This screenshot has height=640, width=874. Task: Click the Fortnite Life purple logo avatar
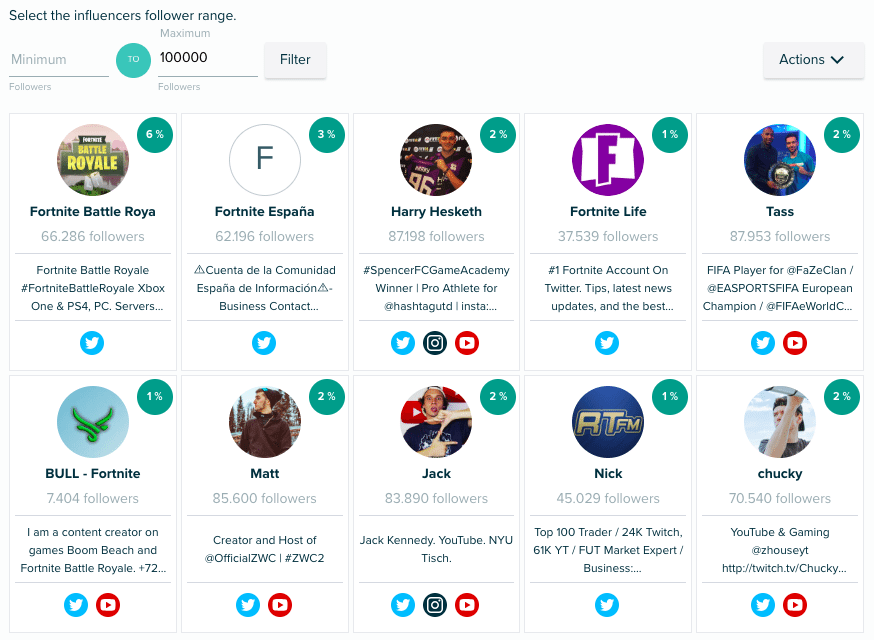(x=608, y=160)
